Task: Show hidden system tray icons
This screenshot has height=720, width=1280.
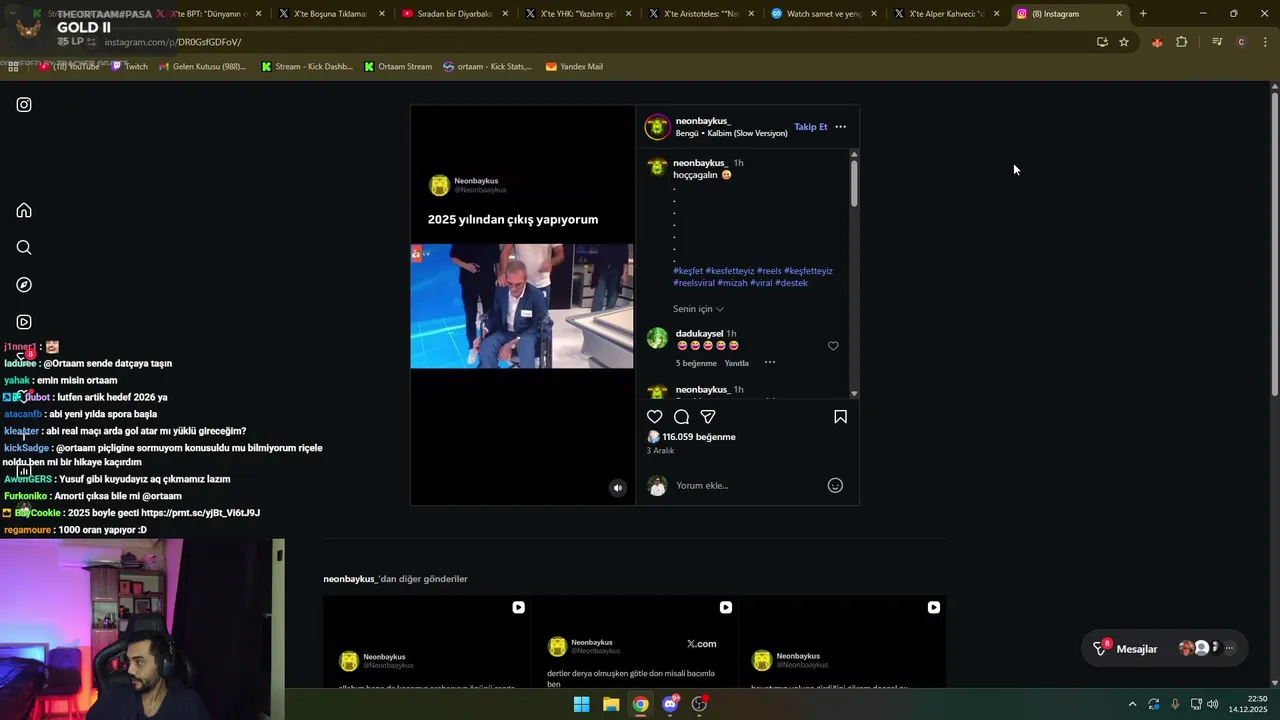Action: point(1132,704)
